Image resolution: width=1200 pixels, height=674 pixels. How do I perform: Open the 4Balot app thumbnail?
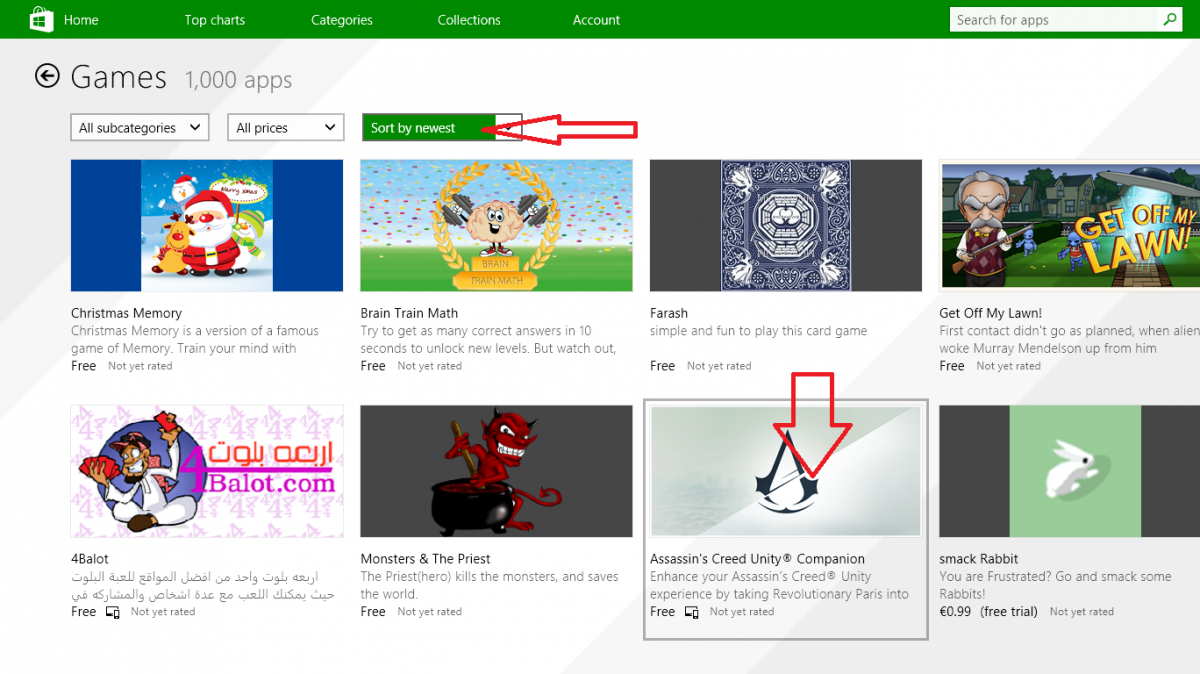pyautogui.click(x=207, y=471)
